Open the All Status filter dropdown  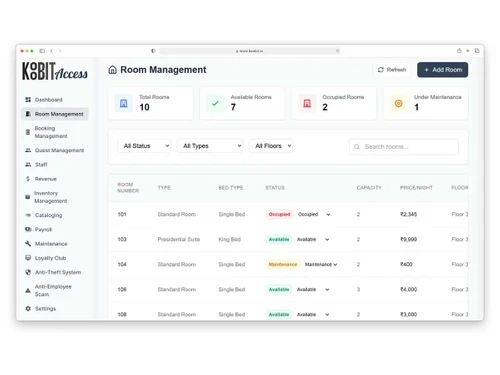tap(144, 146)
